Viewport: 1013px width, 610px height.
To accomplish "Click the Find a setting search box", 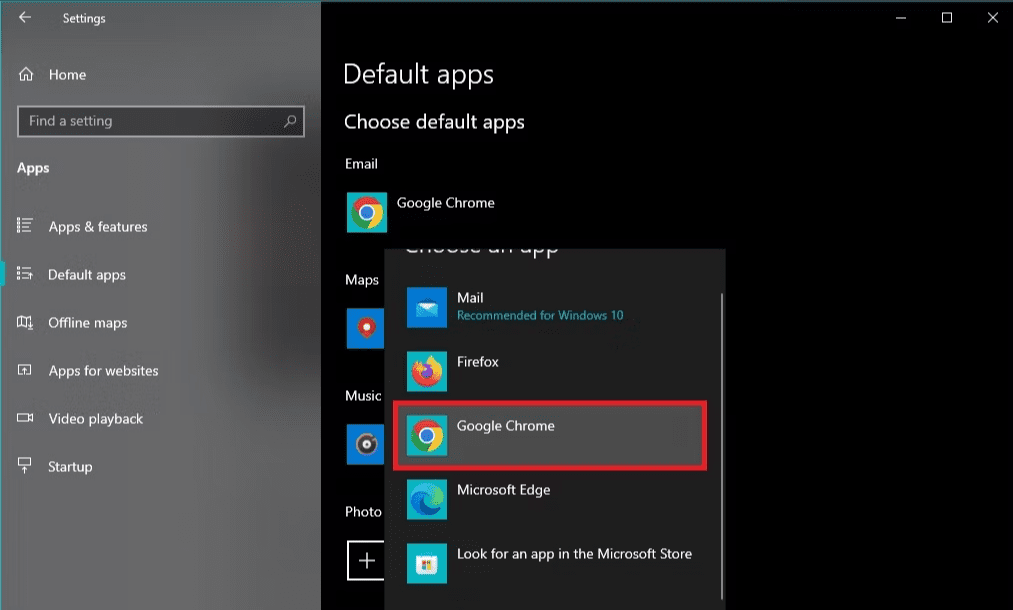I will [x=150, y=121].
